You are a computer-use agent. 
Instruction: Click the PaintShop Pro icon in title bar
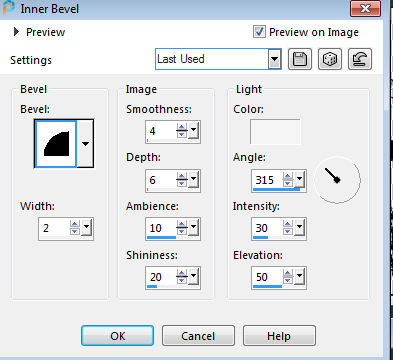pos(9,8)
